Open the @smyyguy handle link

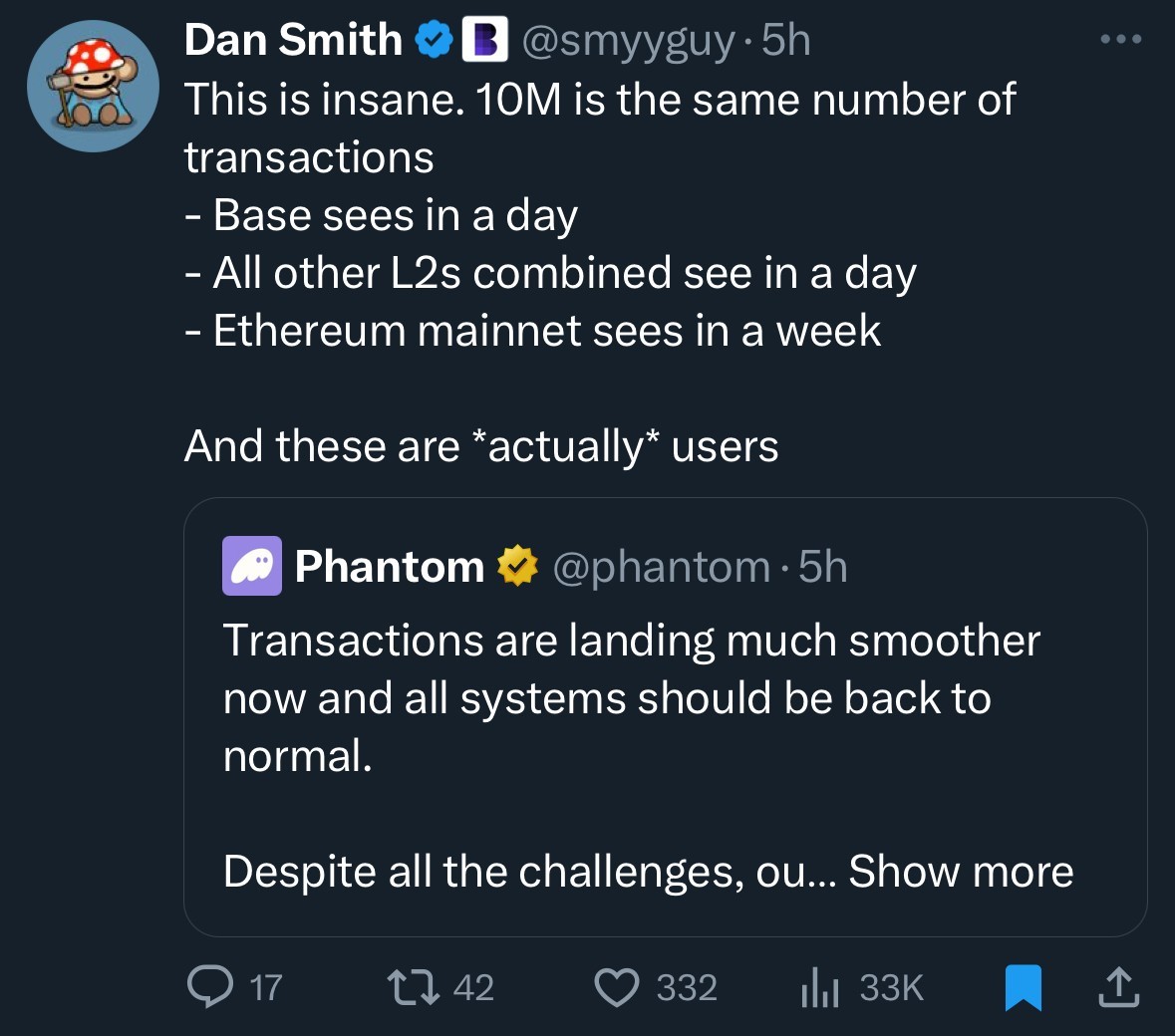[629, 40]
